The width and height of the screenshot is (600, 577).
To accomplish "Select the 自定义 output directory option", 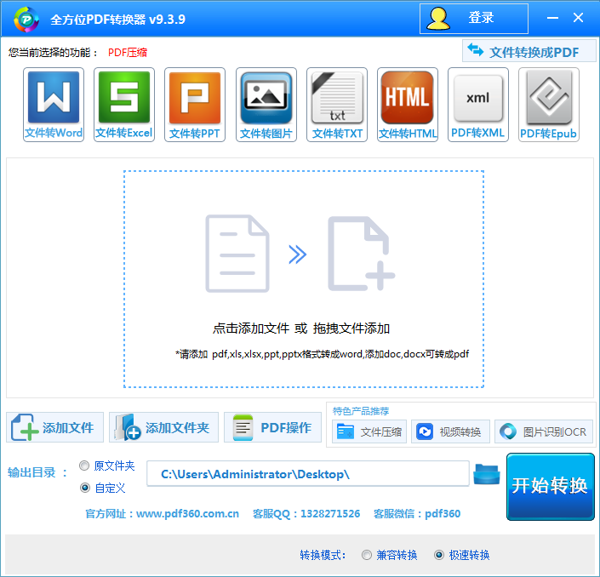I will point(84,488).
